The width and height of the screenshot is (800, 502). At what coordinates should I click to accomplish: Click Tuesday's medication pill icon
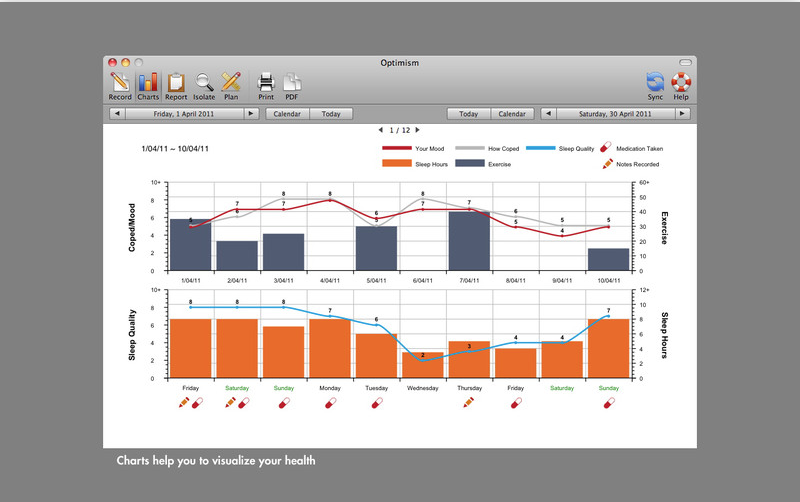377,403
